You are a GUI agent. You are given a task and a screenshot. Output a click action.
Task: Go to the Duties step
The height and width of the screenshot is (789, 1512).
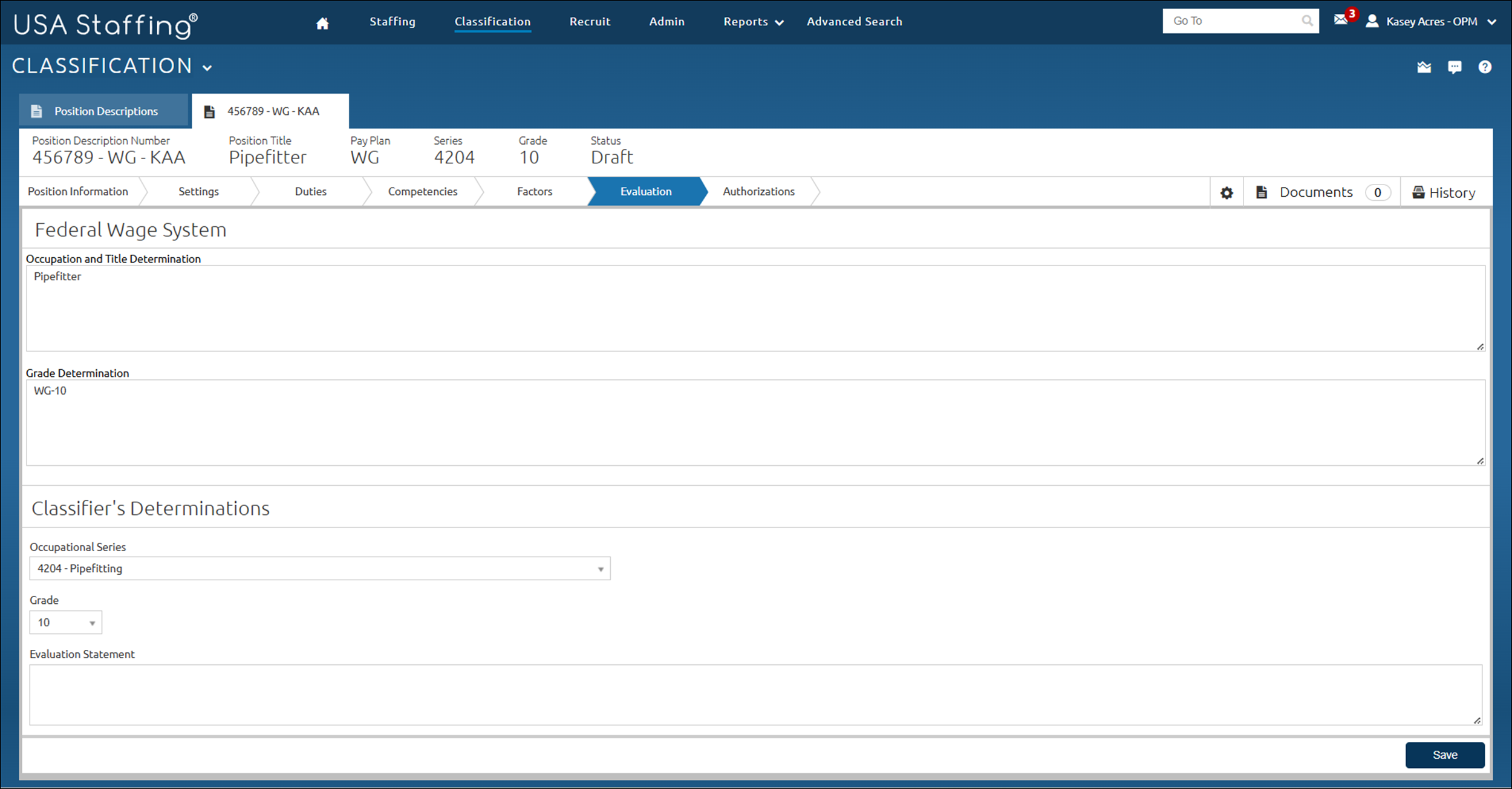tap(311, 191)
